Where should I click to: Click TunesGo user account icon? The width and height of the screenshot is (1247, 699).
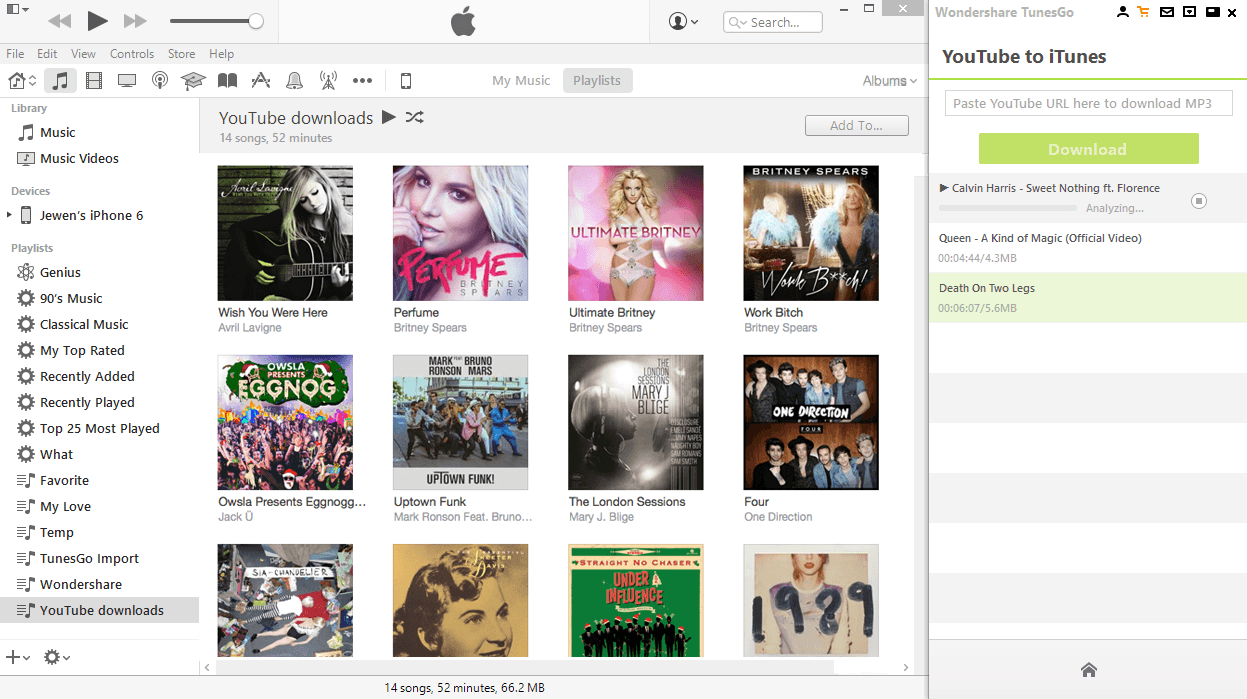[1123, 12]
